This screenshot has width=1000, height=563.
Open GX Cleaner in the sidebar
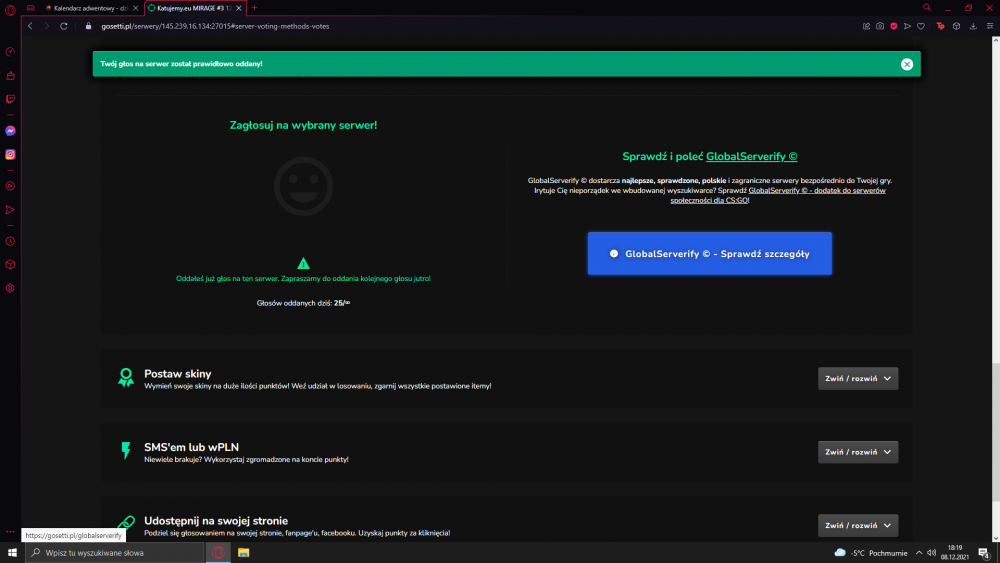10,75
